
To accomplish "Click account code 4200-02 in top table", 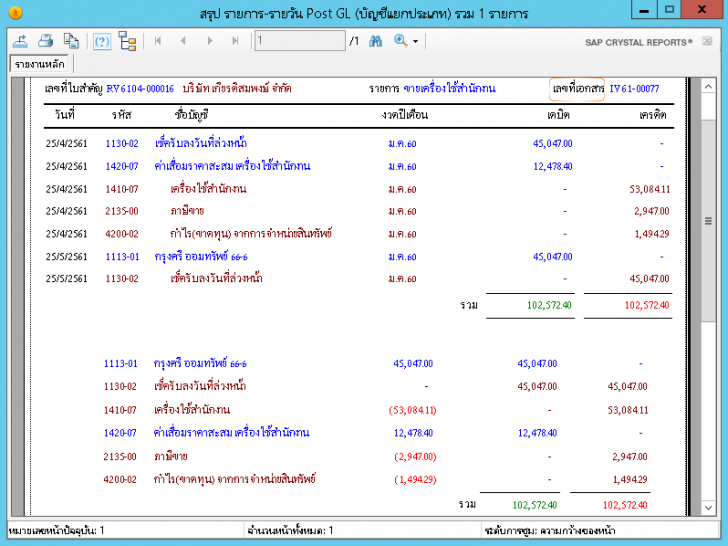I will (122, 234).
